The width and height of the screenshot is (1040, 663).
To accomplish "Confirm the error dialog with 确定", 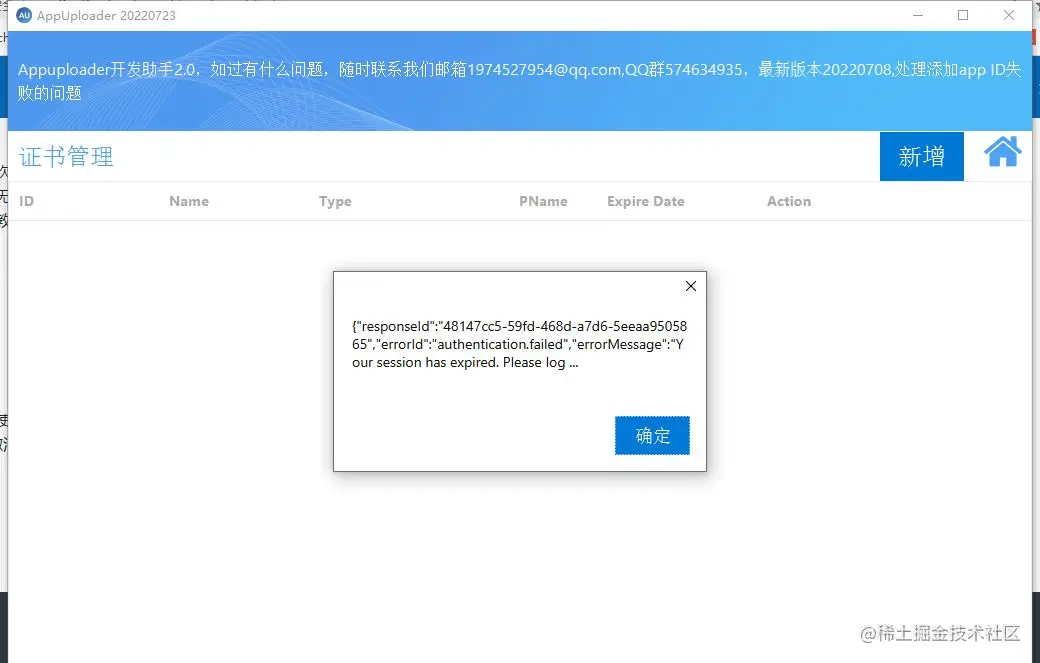I will coord(652,435).
